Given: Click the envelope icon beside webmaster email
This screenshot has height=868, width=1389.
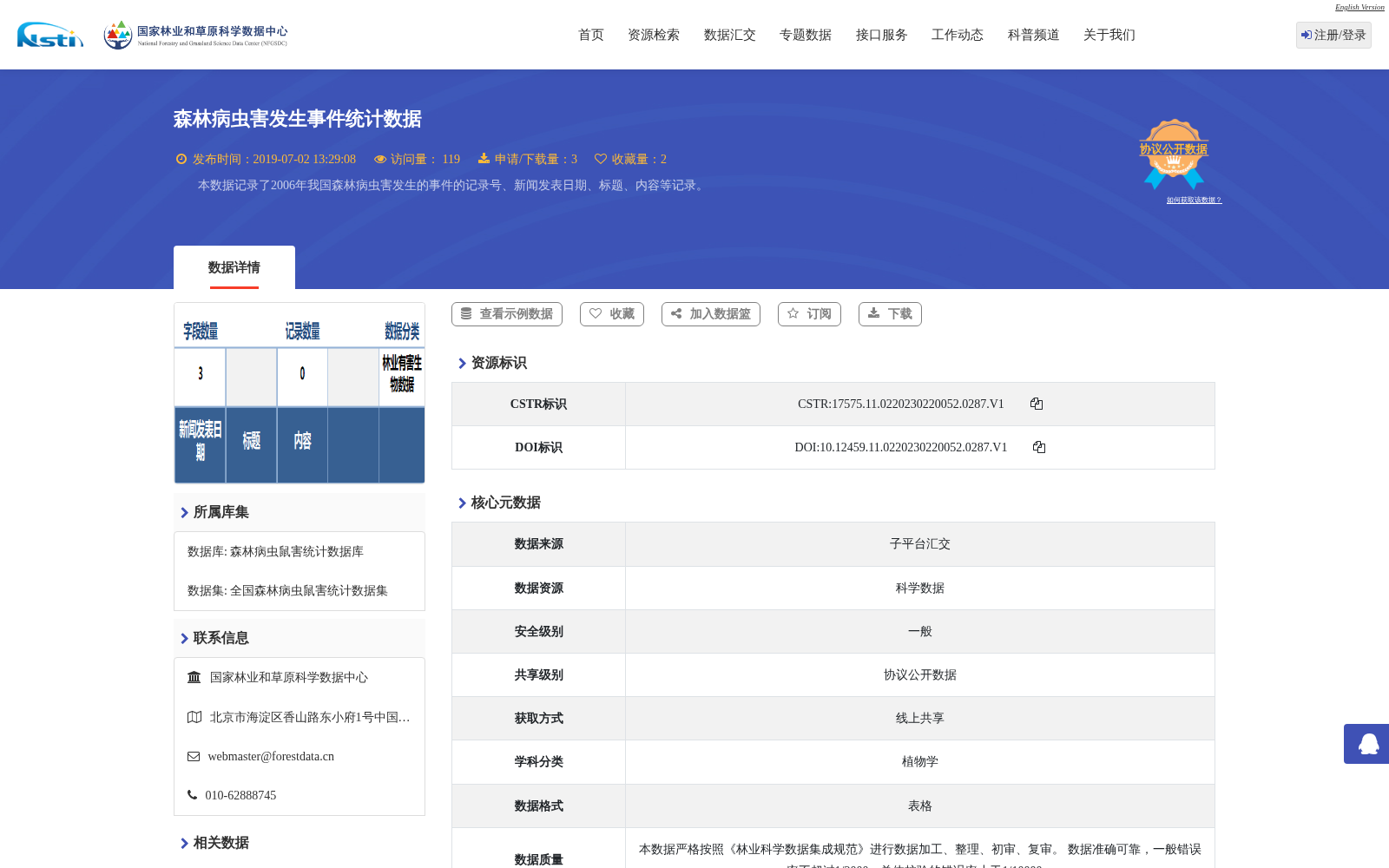Looking at the screenshot, I should click(x=194, y=756).
